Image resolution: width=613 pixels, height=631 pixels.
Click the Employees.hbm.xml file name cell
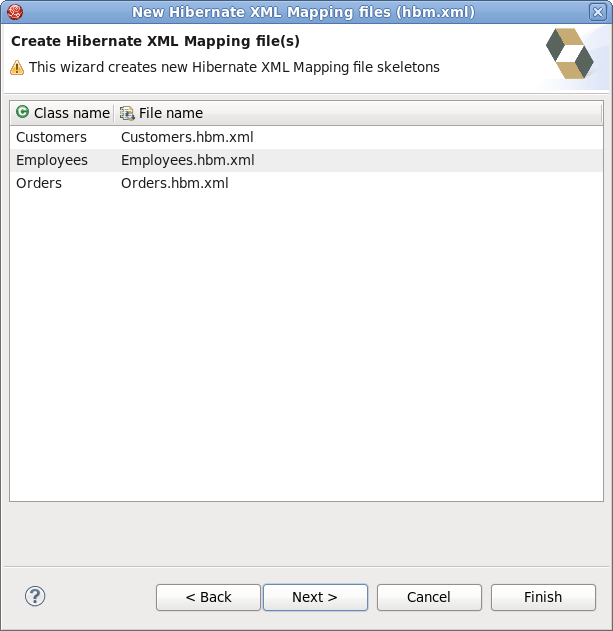click(187, 160)
